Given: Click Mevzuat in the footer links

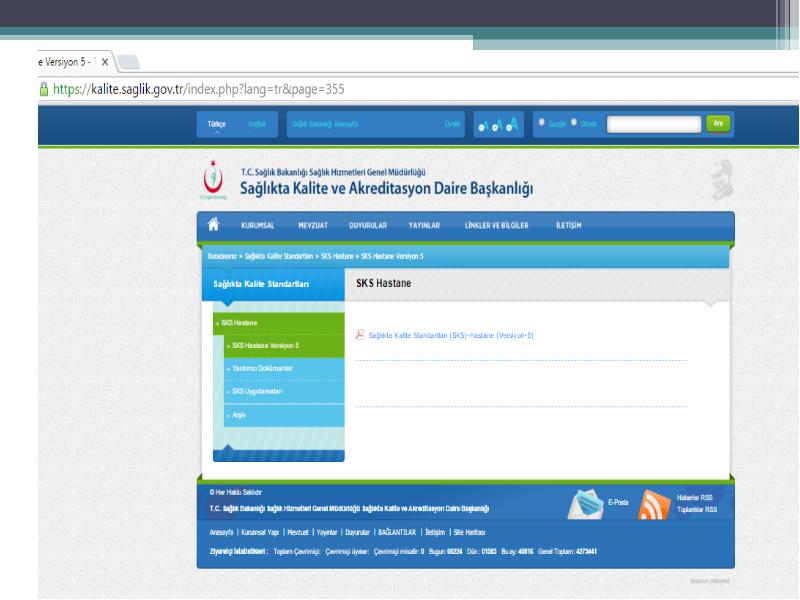Looking at the screenshot, I should pyautogui.click(x=298, y=532).
